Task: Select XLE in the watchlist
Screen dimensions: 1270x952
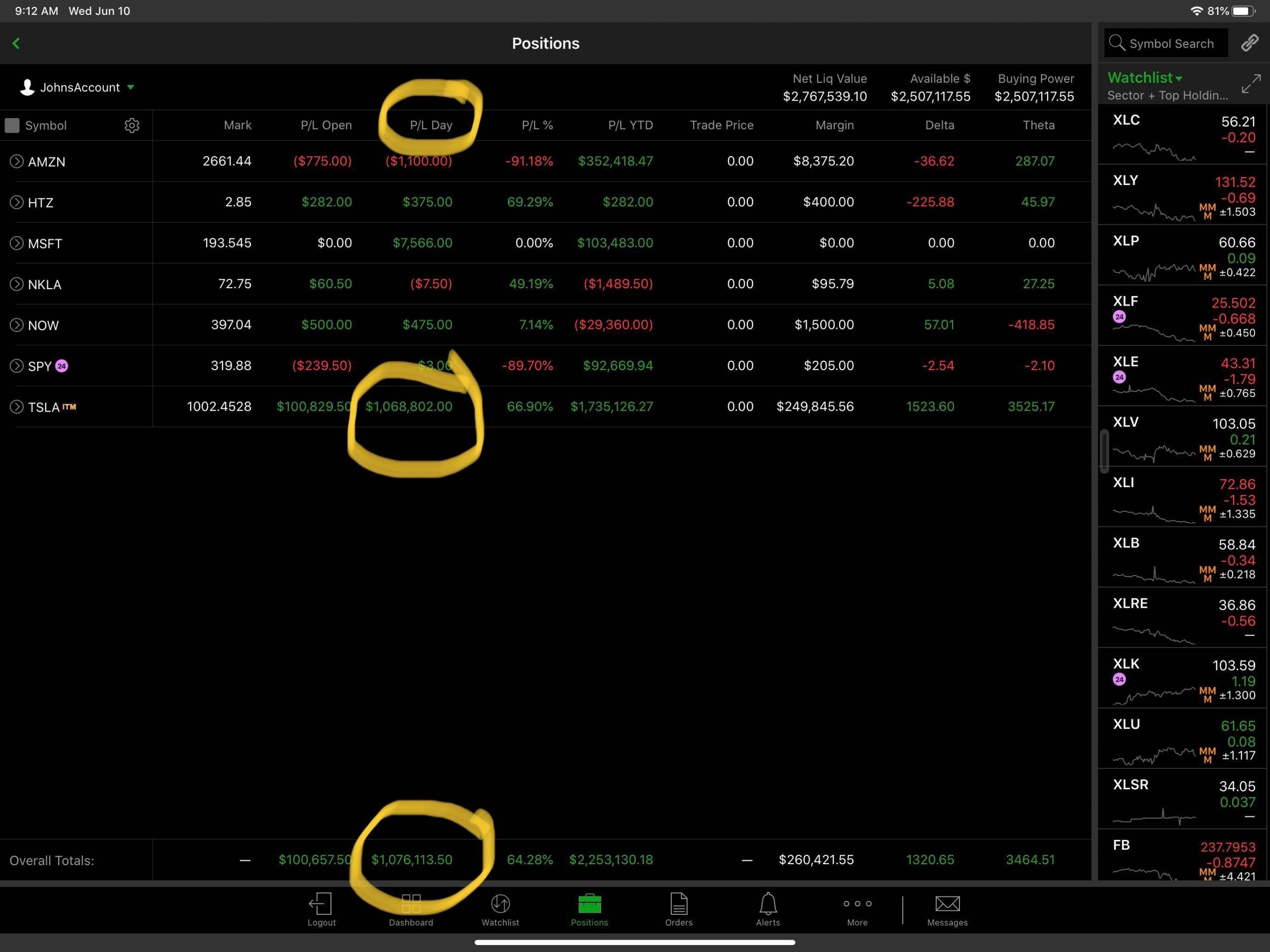Action: click(1183, 376)
